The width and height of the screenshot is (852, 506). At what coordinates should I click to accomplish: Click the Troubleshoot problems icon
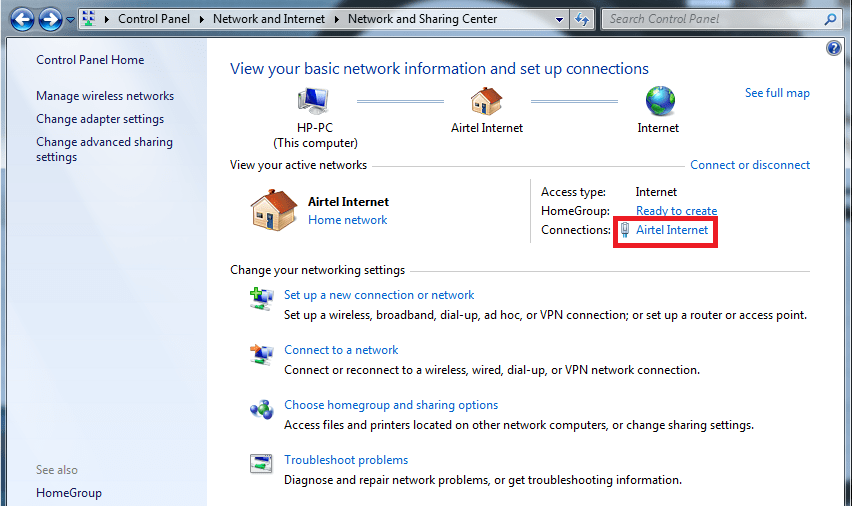click(x=261, y=464)
